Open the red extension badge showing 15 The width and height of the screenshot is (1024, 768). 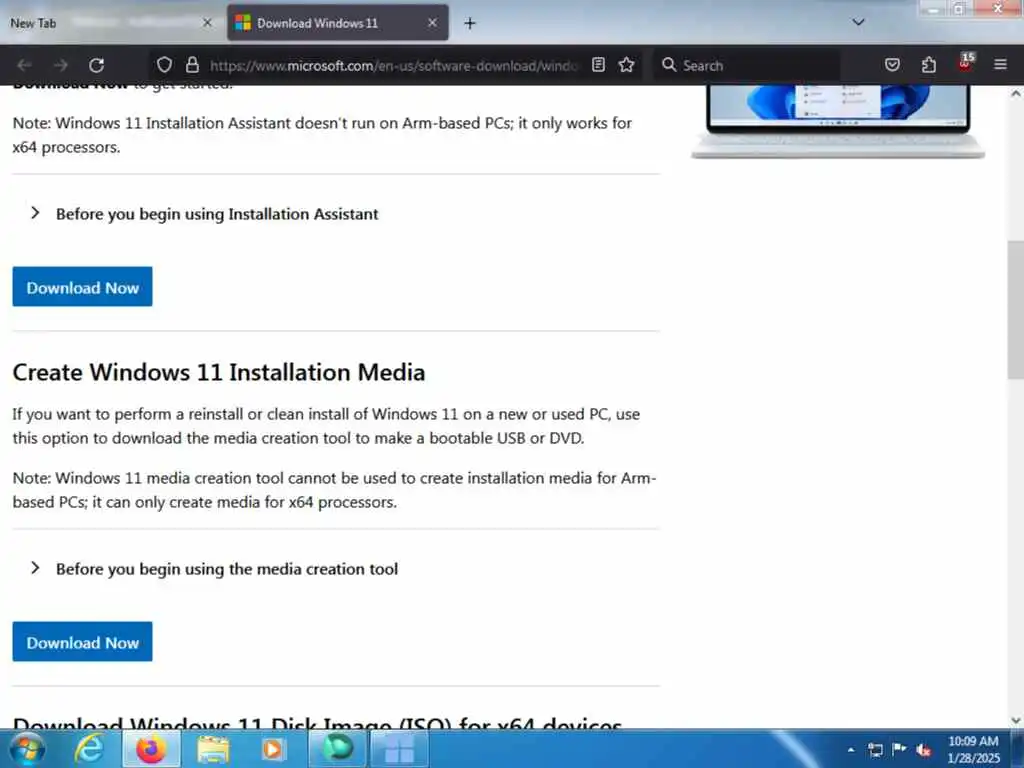tap(965, 63)
